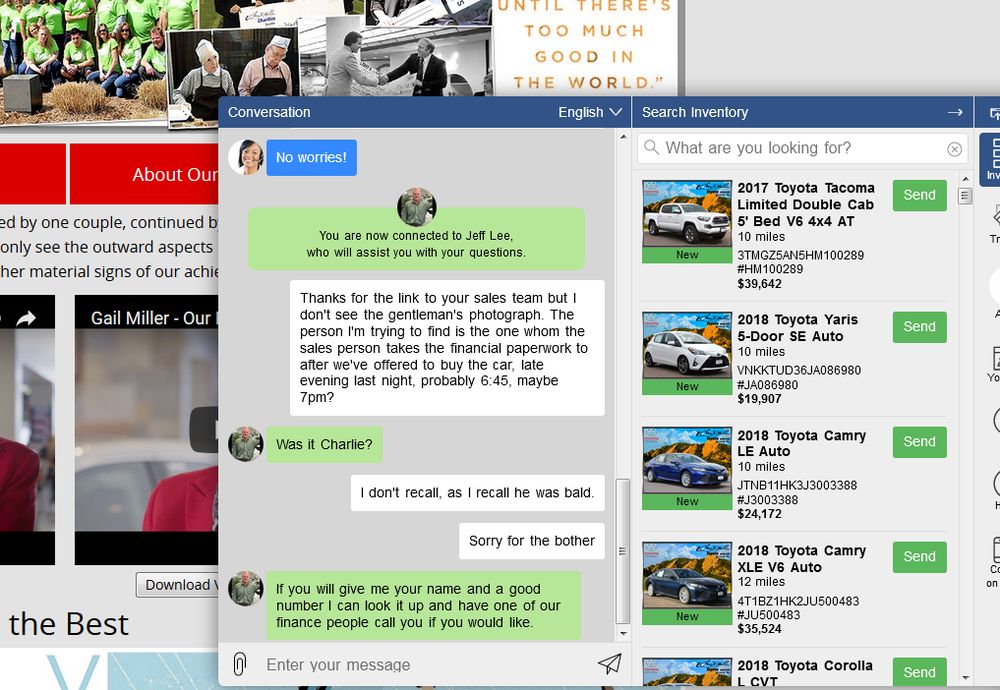The width and height of the screenshot is (1000, 690).
Task: Click the "What are you looking for?" search box
Action: pyautogui.click(x=802, y=148)
